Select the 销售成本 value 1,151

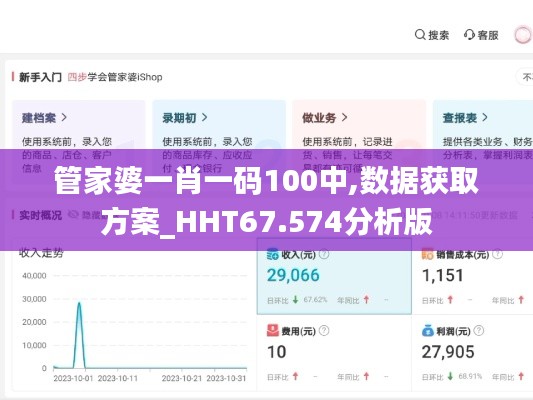click(443, 275)
